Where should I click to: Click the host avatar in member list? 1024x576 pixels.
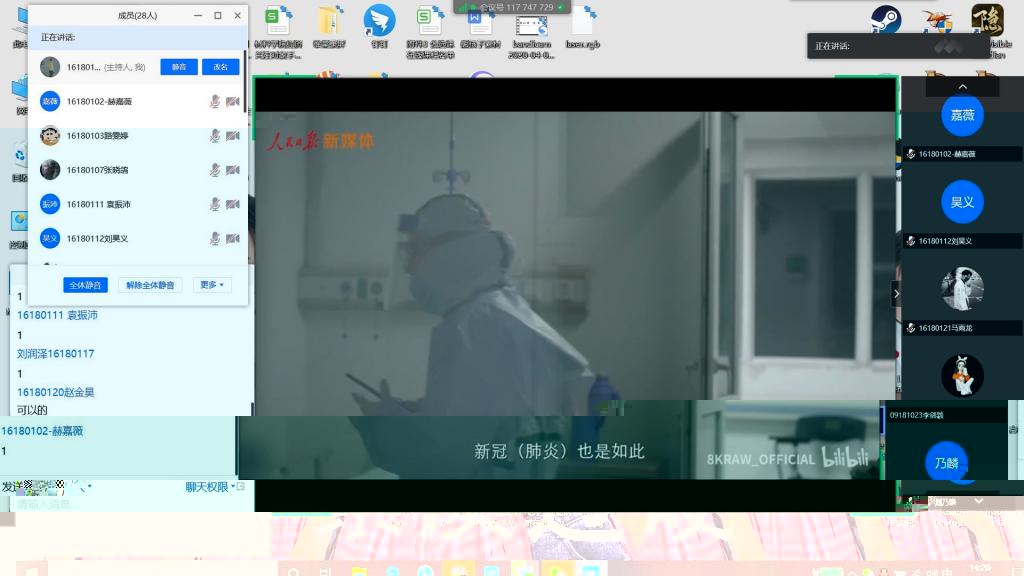pos(50,67)
